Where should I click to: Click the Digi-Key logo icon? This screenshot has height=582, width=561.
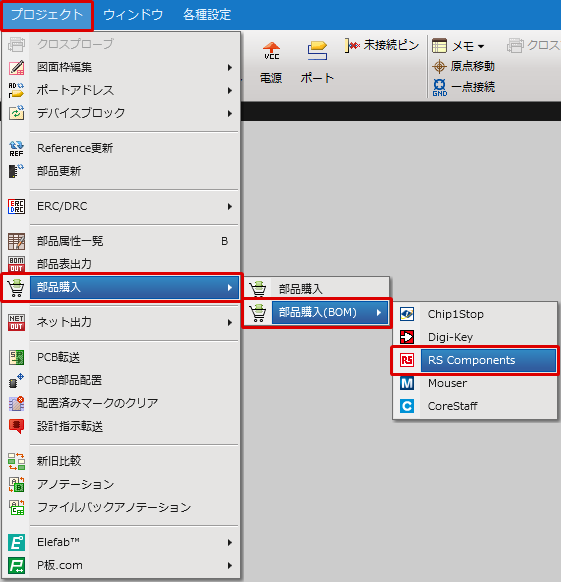coord(407,337)
